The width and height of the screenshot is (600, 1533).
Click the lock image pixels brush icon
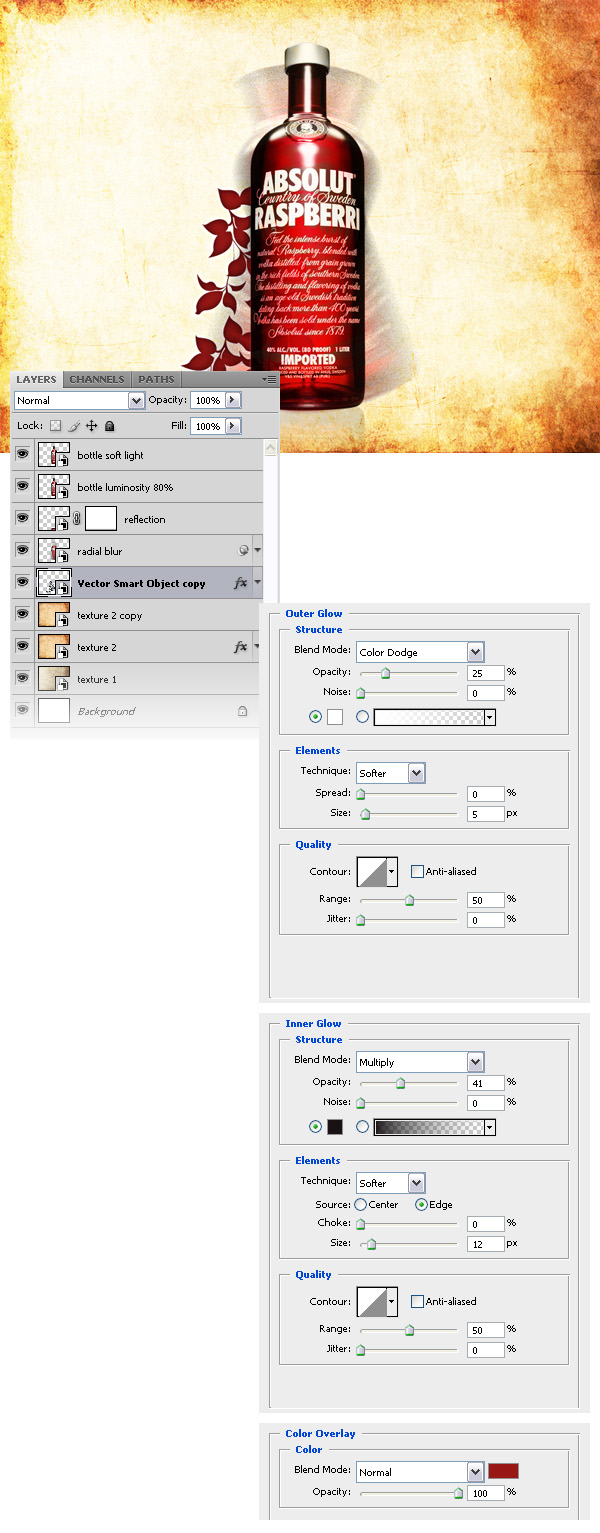pos(74,426)
